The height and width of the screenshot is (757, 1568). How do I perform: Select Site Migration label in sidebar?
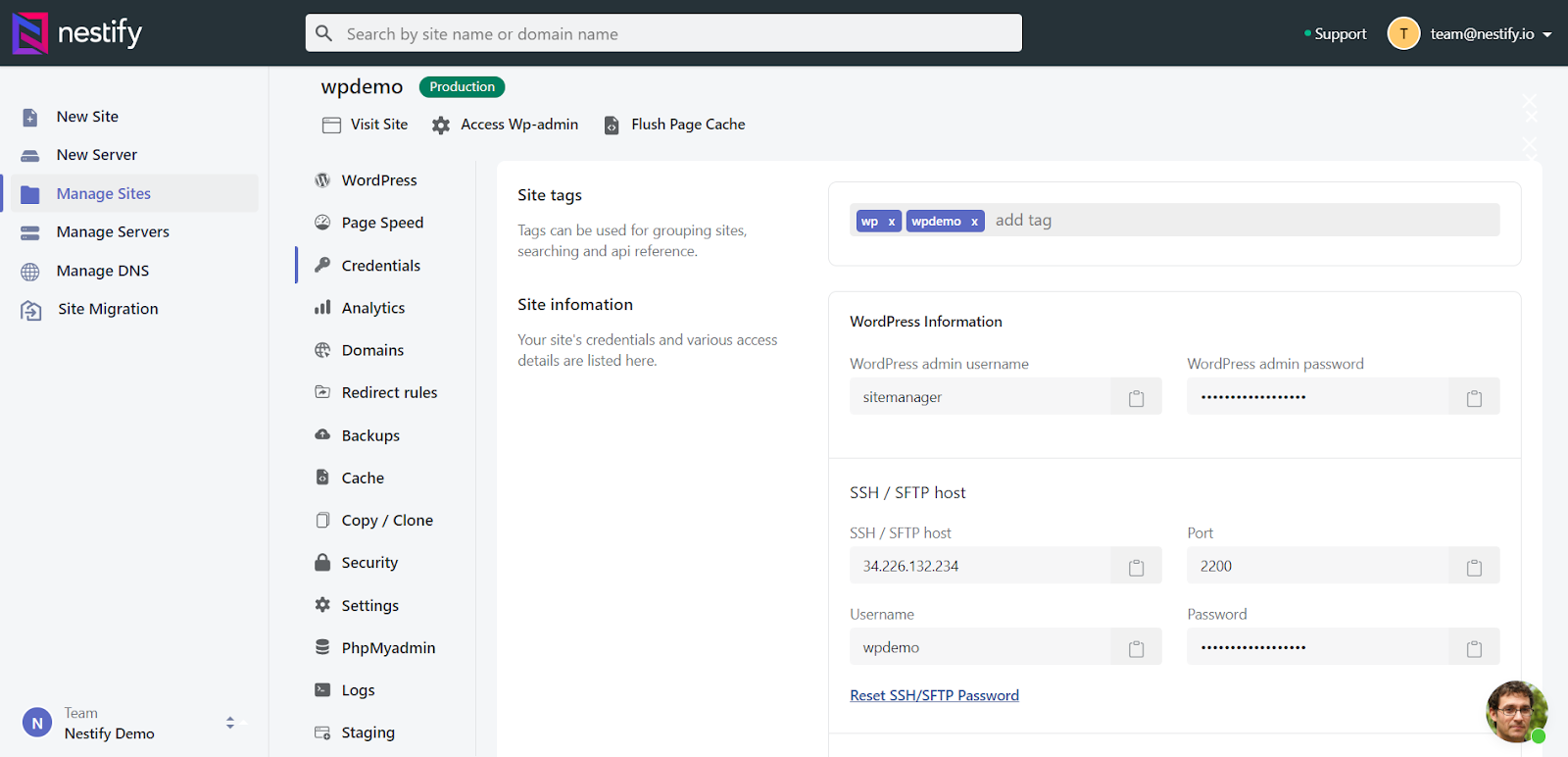pos(108,309)
